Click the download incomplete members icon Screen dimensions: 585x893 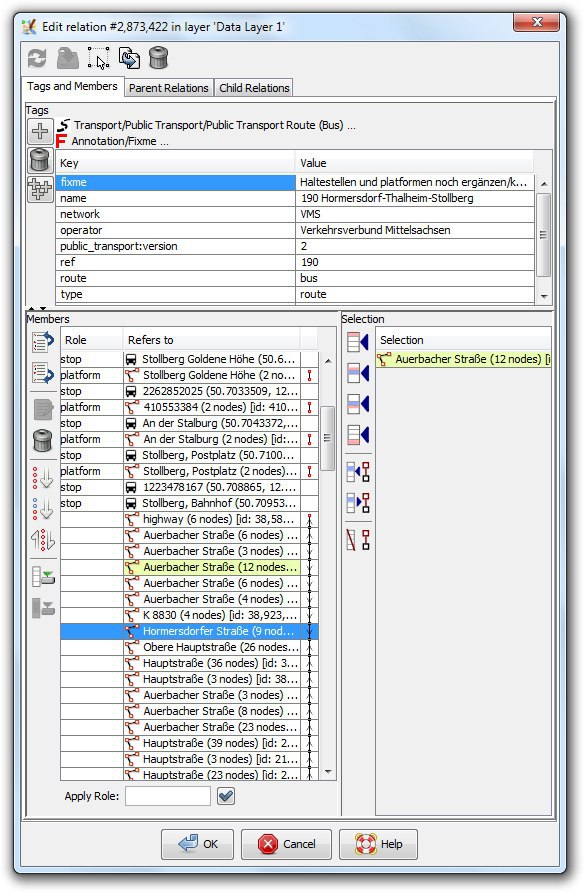(x=43, y=576)
